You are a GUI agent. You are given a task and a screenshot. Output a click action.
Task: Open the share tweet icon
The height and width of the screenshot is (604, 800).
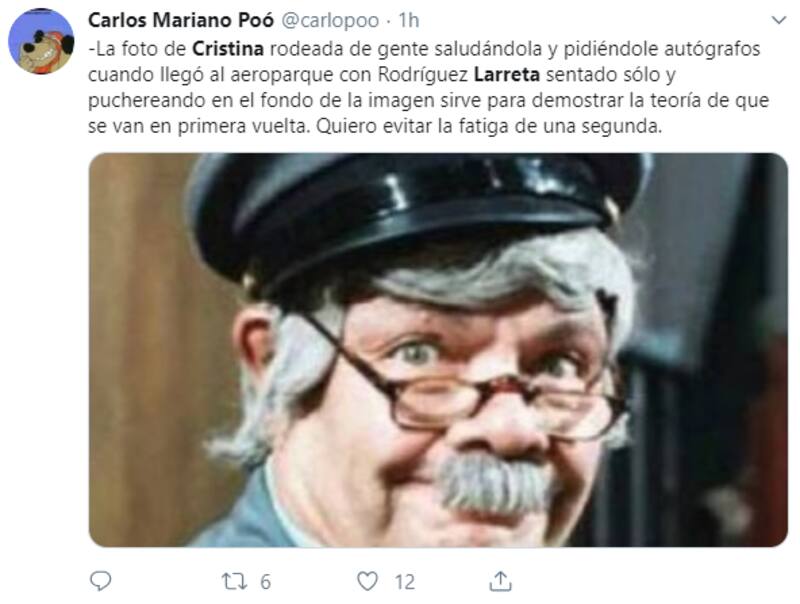coord(501,581)
